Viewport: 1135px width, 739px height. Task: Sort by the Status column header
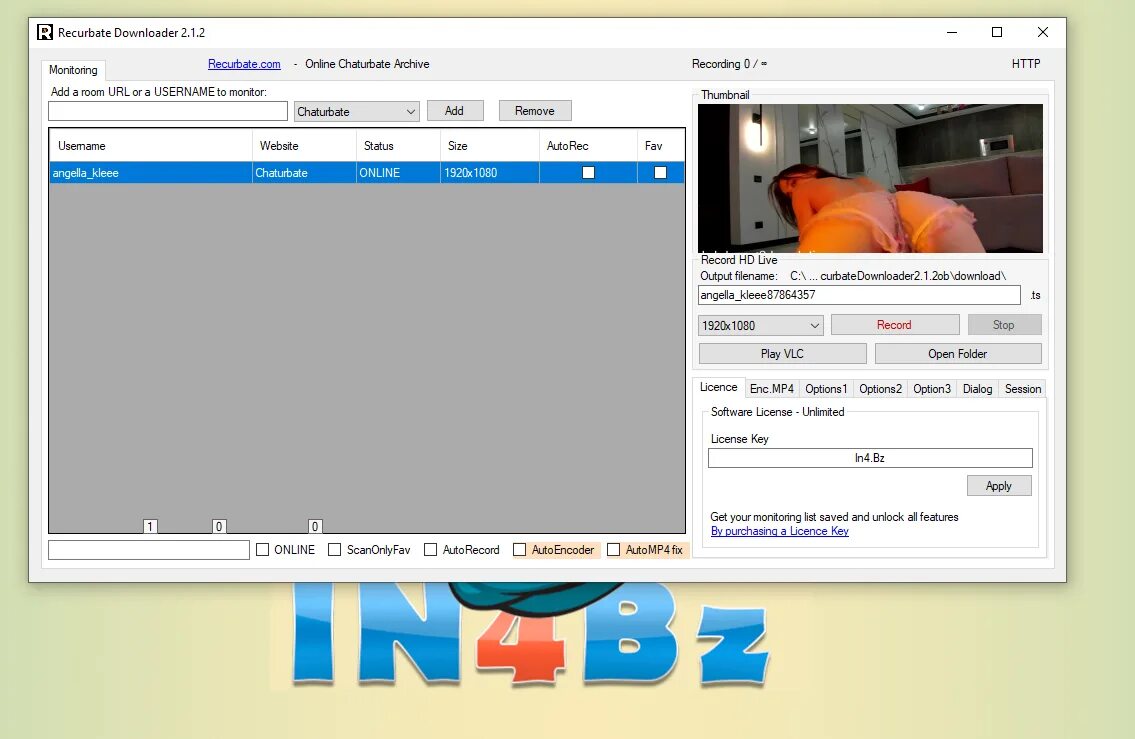tap(398, 145)
